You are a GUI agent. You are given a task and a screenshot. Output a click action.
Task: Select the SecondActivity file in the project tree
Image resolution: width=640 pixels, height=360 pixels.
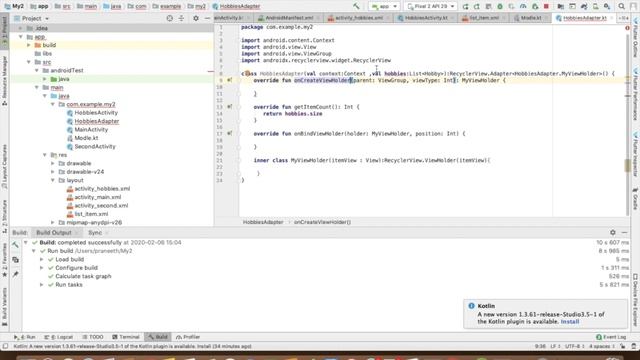point(95,147)
